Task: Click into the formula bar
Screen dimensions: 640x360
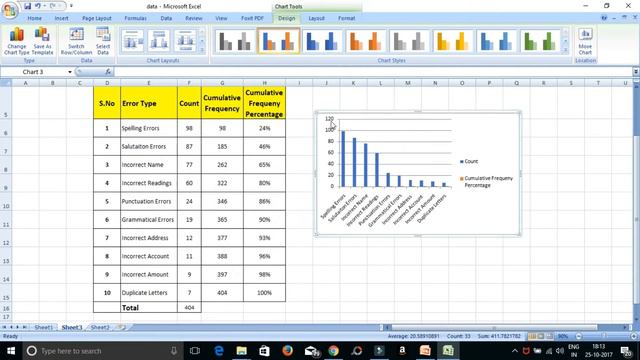Action: [x=373, y=72]
